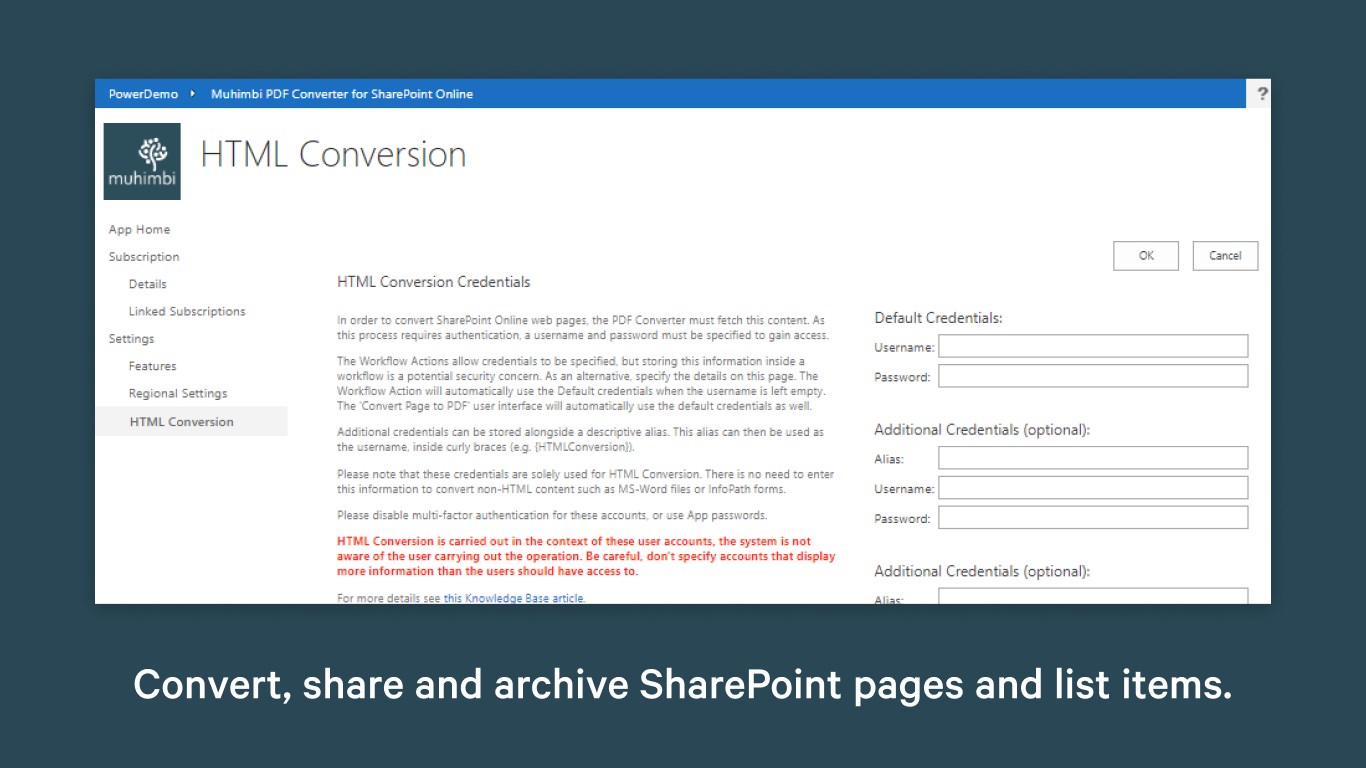1366x768 pixels.
Task: Select Settings in the sidebar
Action: (131, 339)
